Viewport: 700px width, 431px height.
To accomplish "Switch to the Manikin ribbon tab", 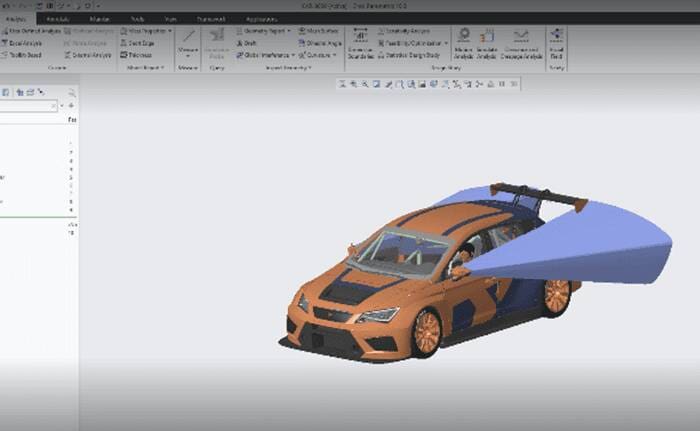I will point(100,19).
